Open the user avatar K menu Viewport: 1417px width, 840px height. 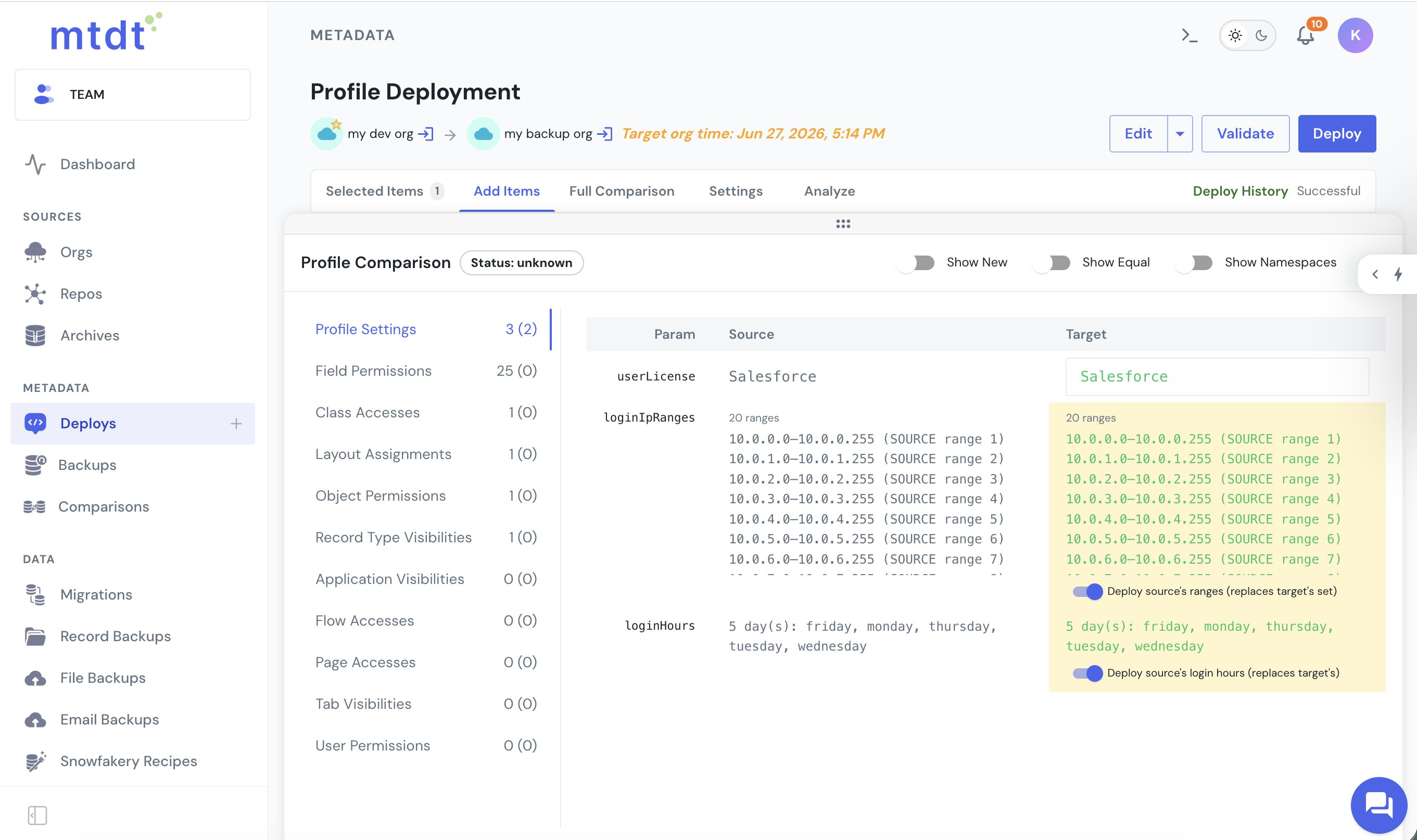point(1355,36)
